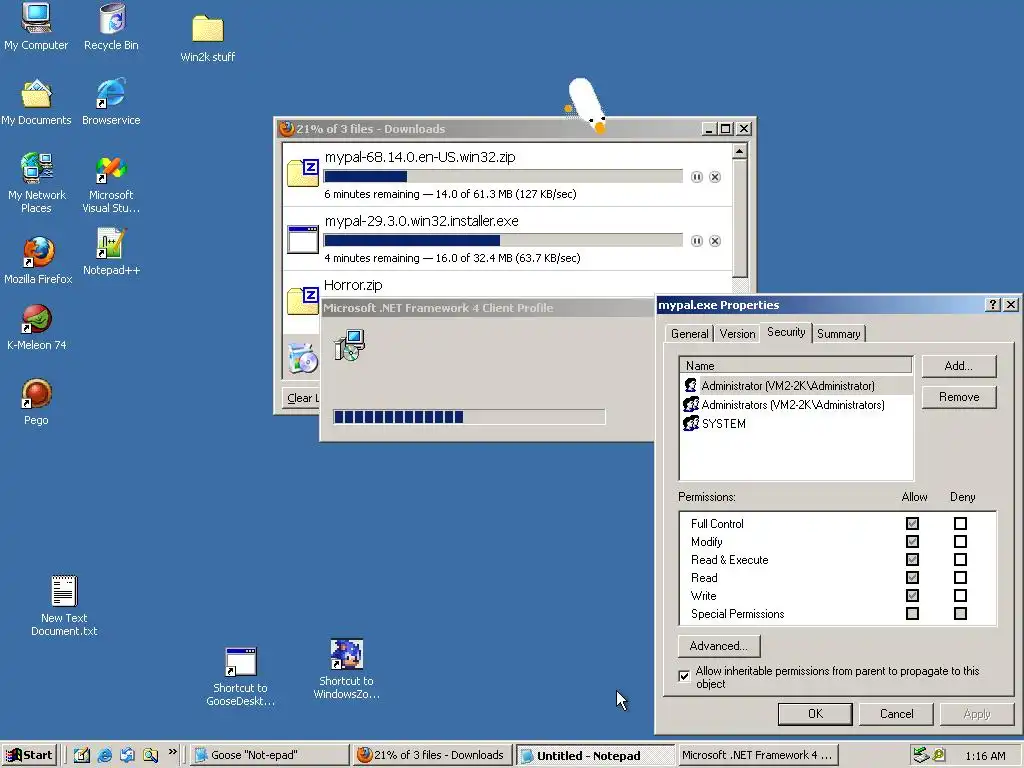
Task: Switch to the Summary tab
Action: click(838, 334)
